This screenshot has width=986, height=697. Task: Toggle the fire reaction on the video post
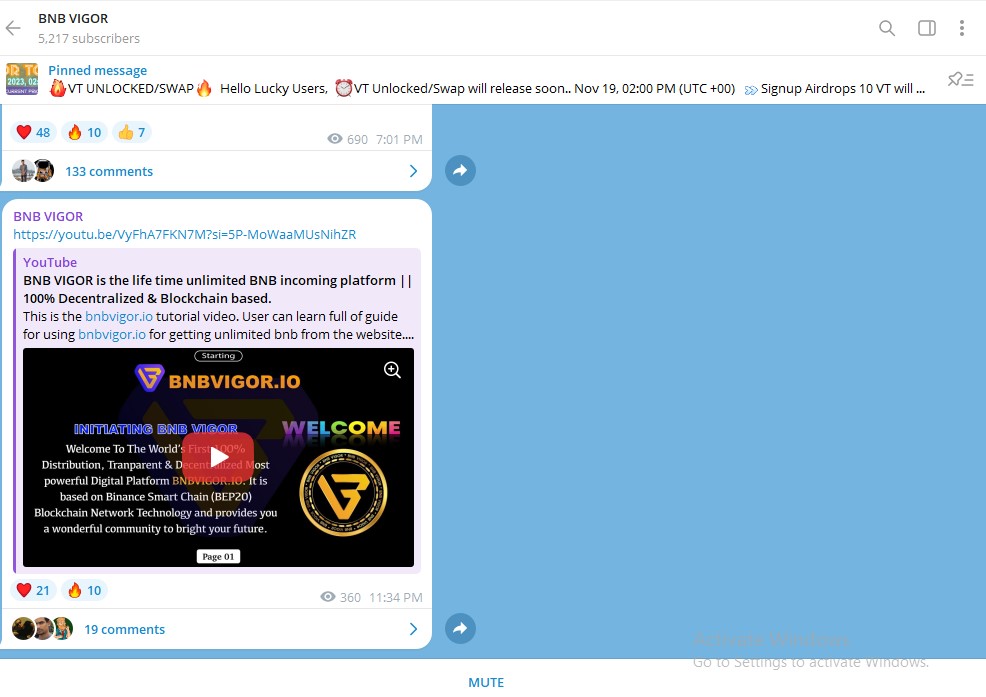pyautogui.click(x=84, y=590)
